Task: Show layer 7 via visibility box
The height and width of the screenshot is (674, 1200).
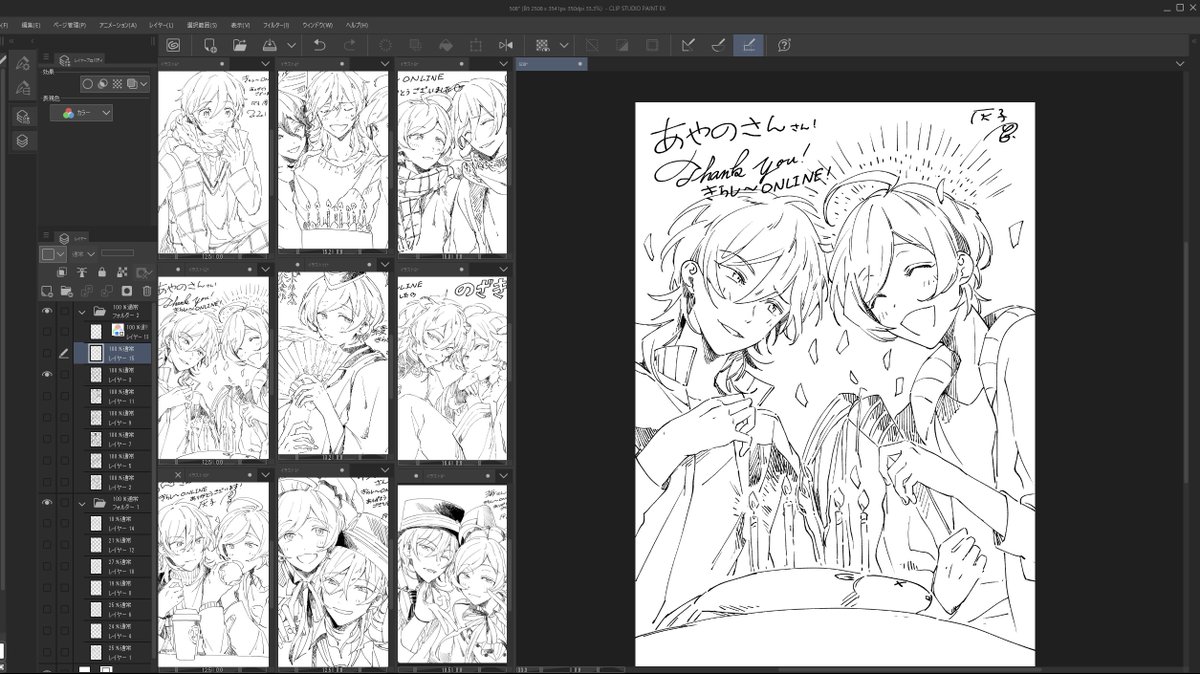Action: tap(47, 440)
